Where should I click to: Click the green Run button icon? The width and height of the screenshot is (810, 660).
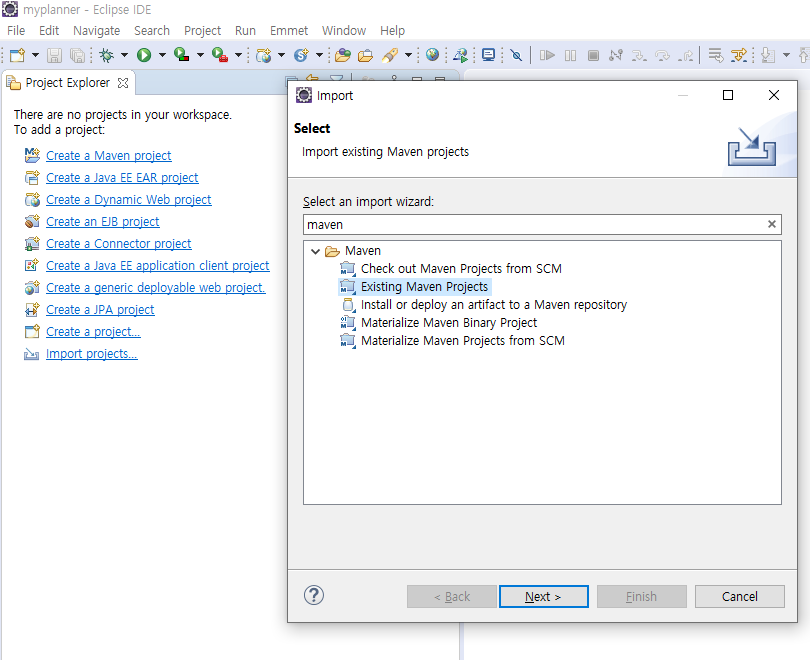(x=144, y=55)
